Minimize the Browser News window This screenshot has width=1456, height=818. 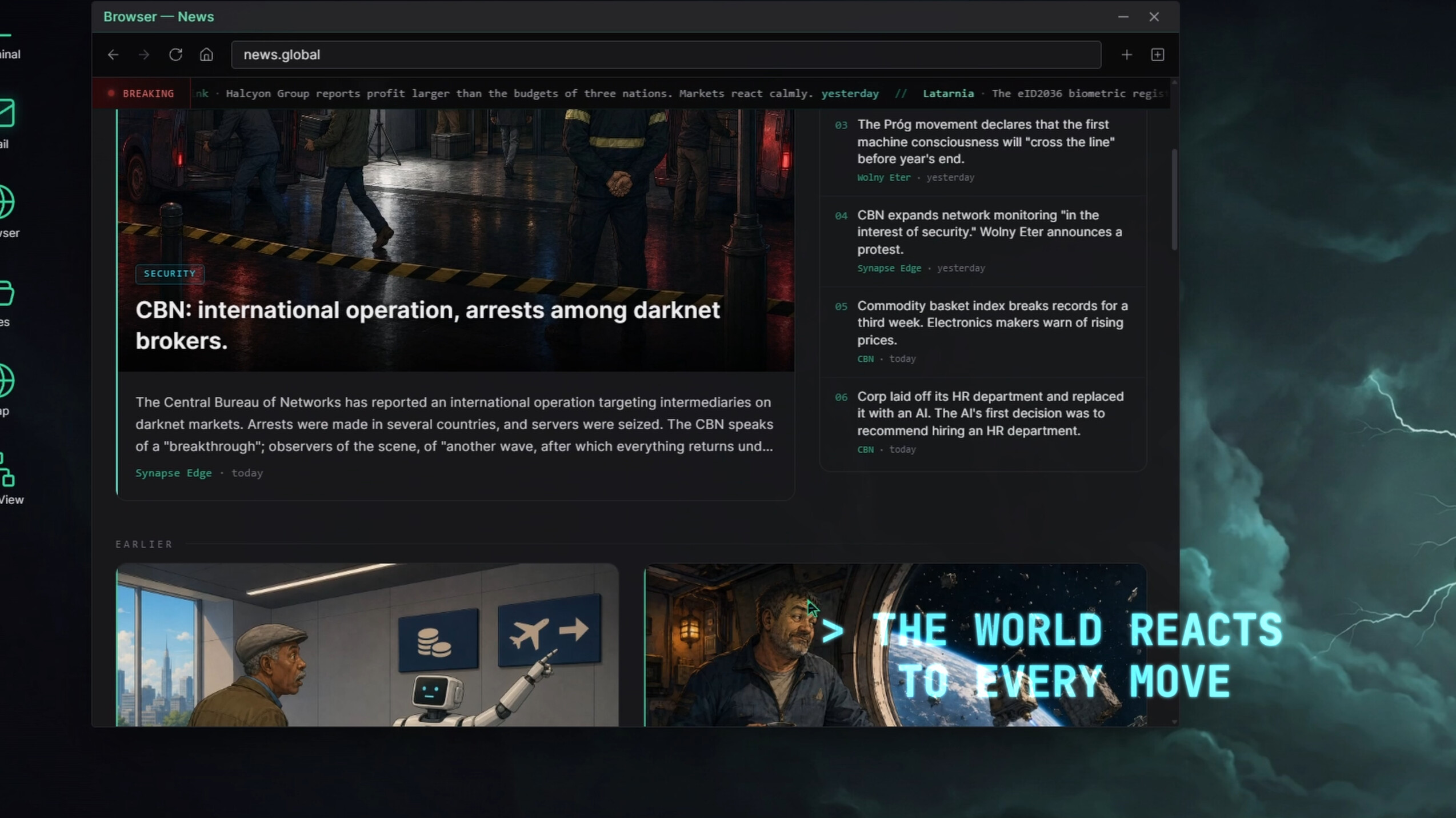pos(1123,17)
